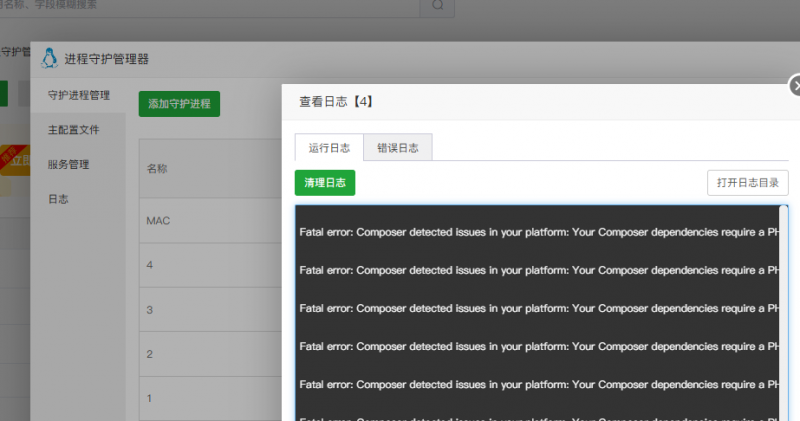Open 主配置文件 in the sidebar
This screenshot has height=421, width=800.
(x=73, y=130)
